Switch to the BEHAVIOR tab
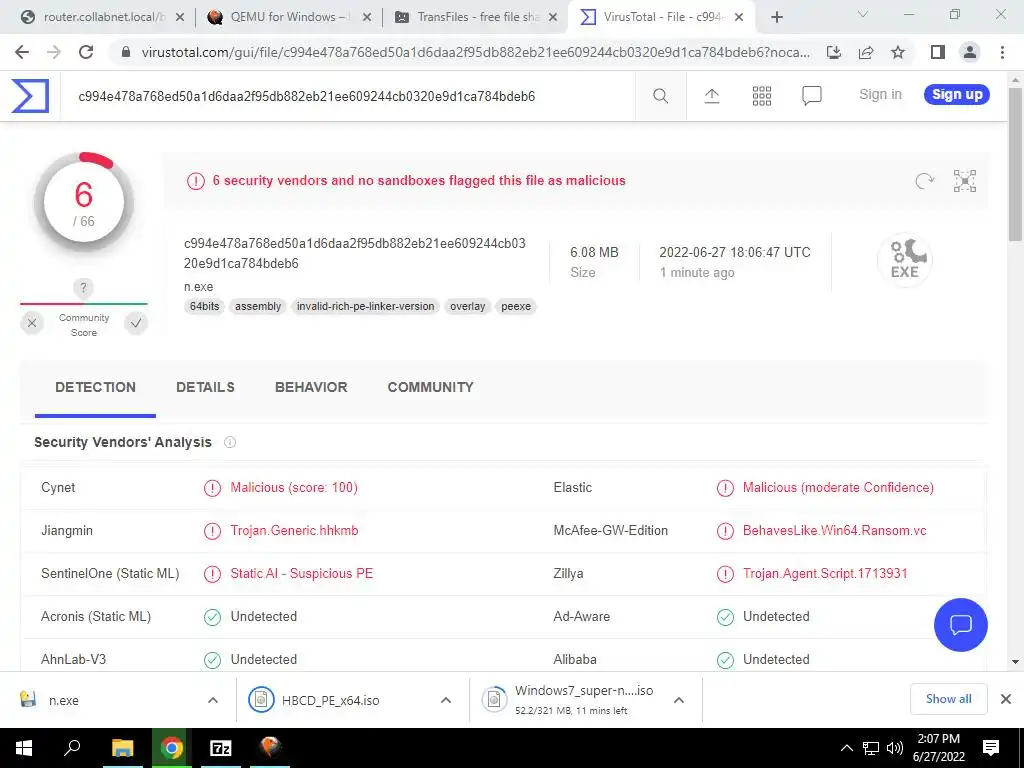Viewport: 1024px width, 768px height. (311, 387)
